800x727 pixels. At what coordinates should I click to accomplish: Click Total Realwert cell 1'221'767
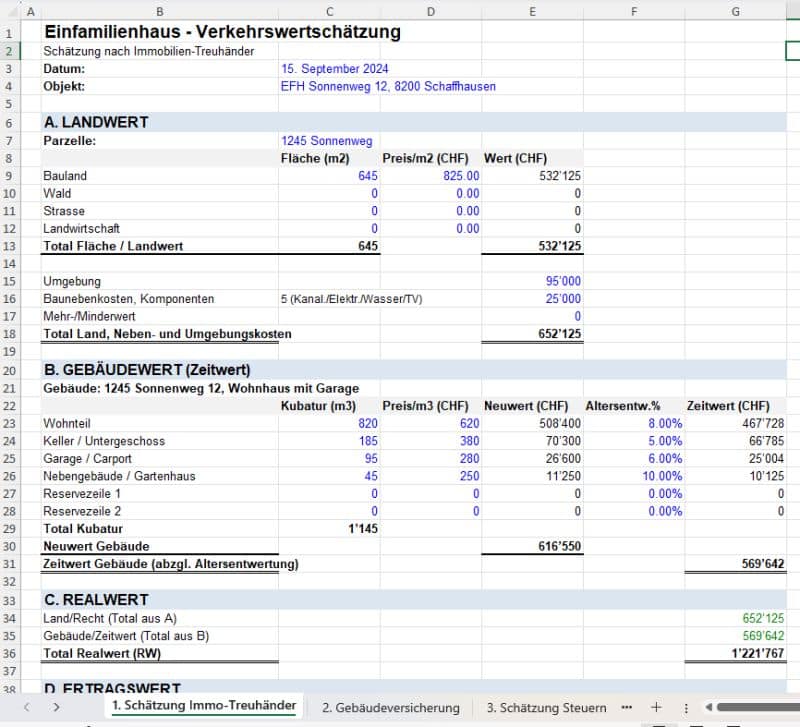(735, 654)
